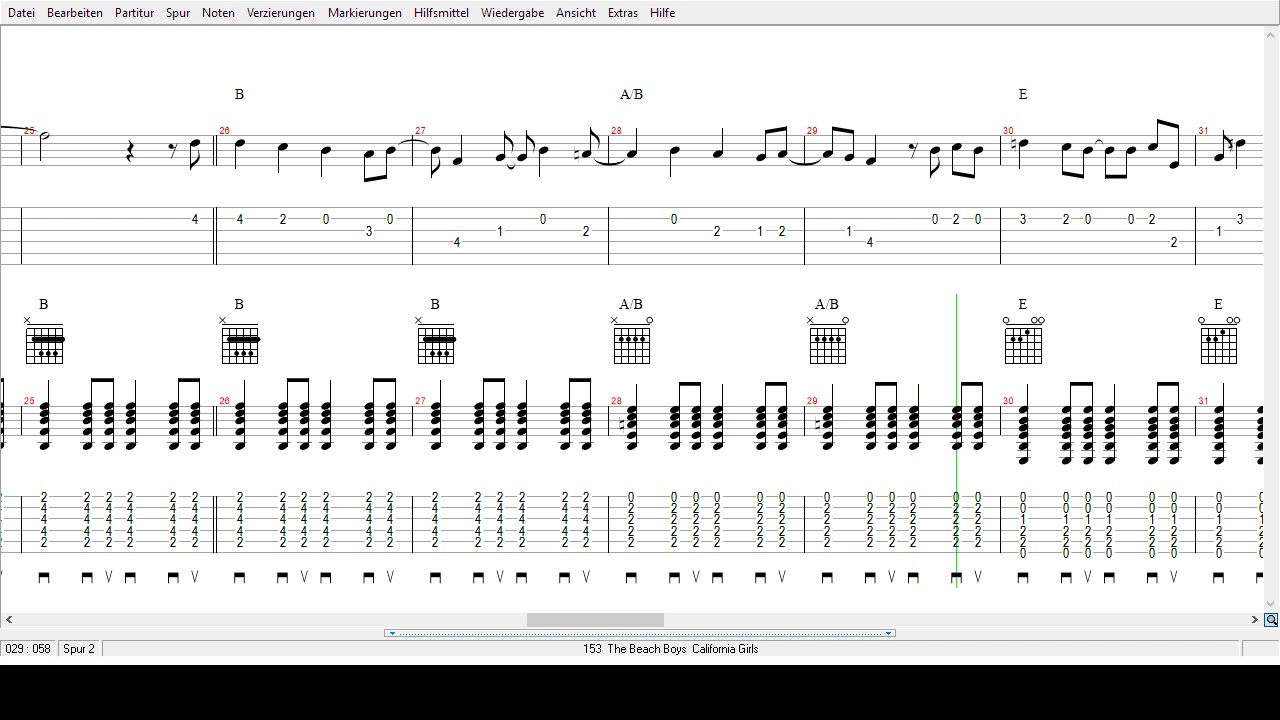Screen dimensions: 1280x720
Task: Open the Markierungen menu
Action: point(365,13)
